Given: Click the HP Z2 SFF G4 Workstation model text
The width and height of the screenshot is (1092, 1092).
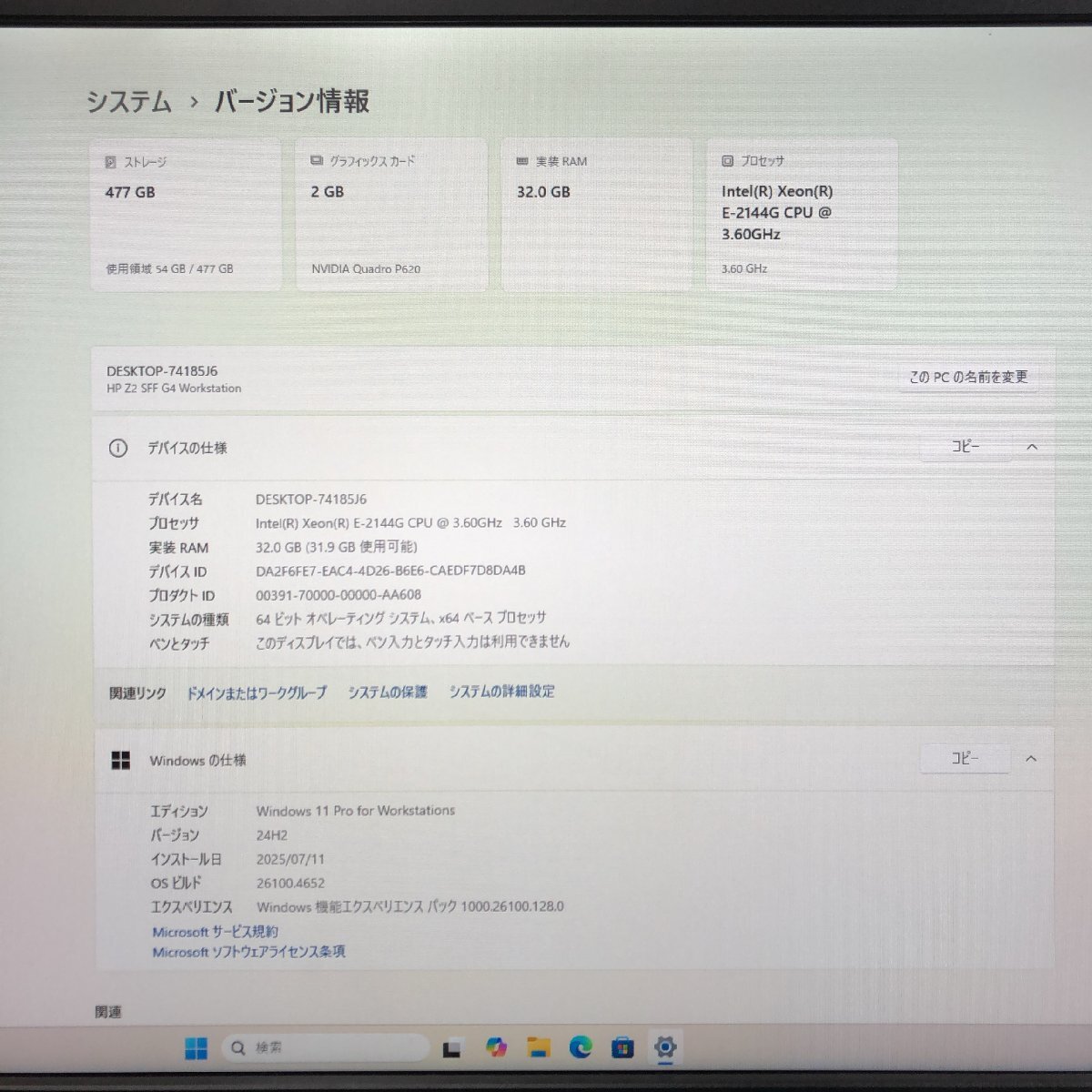Looking at the screenshot, I should (x=174, y=389).
